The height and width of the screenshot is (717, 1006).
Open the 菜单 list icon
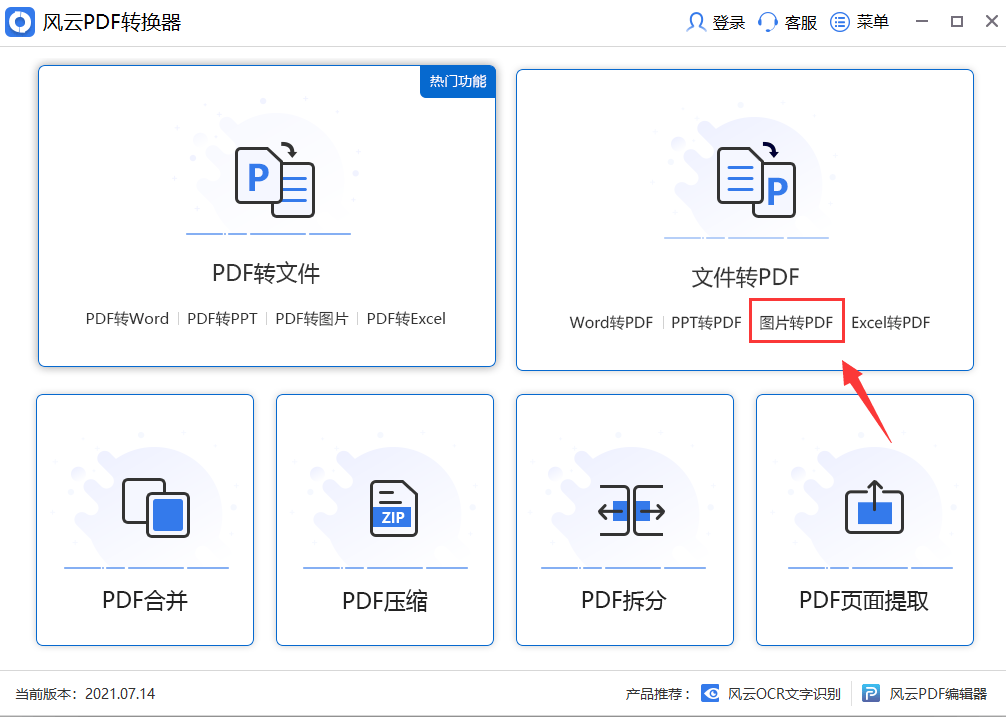tap(840, 22)
